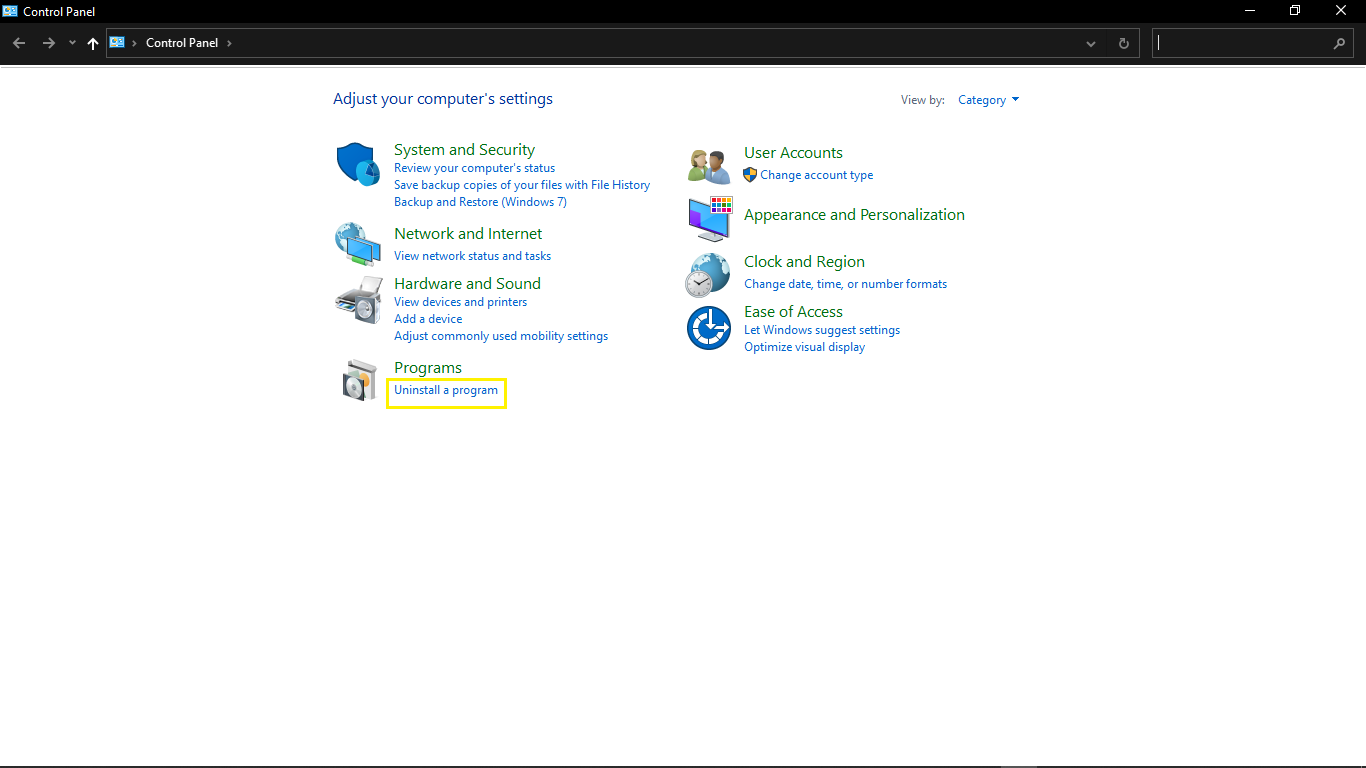Open the View by Category dropdown

(x=988, y=100)
